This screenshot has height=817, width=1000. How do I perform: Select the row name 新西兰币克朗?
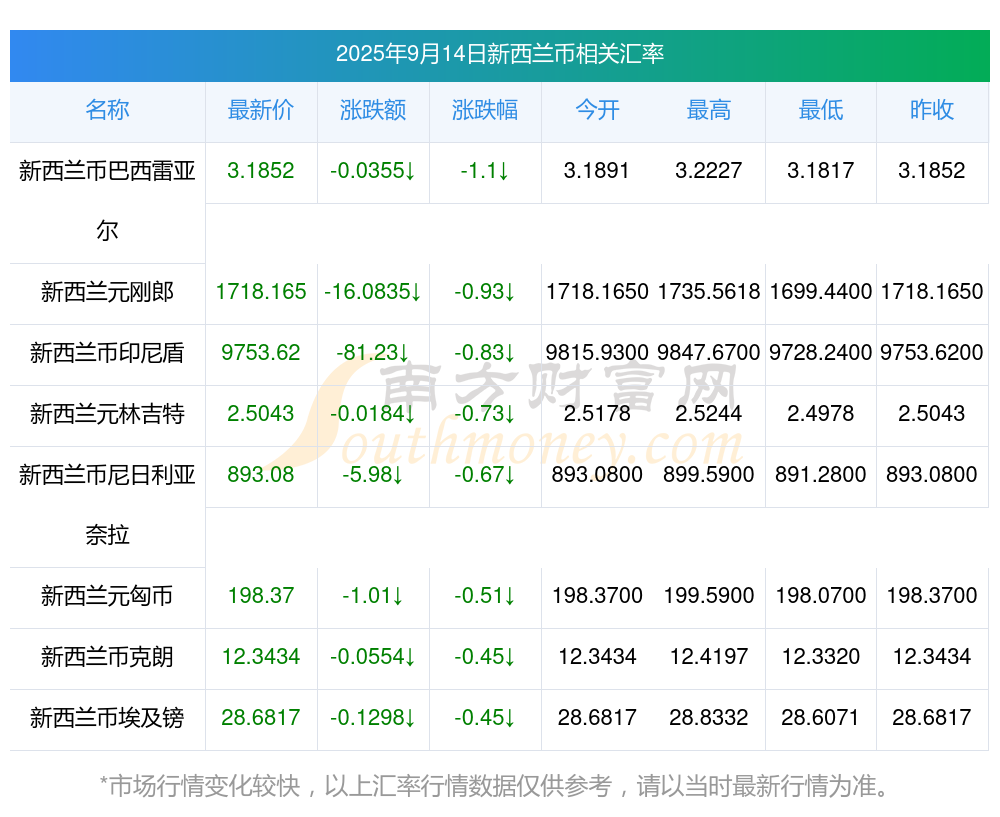[x=107, y=657]
